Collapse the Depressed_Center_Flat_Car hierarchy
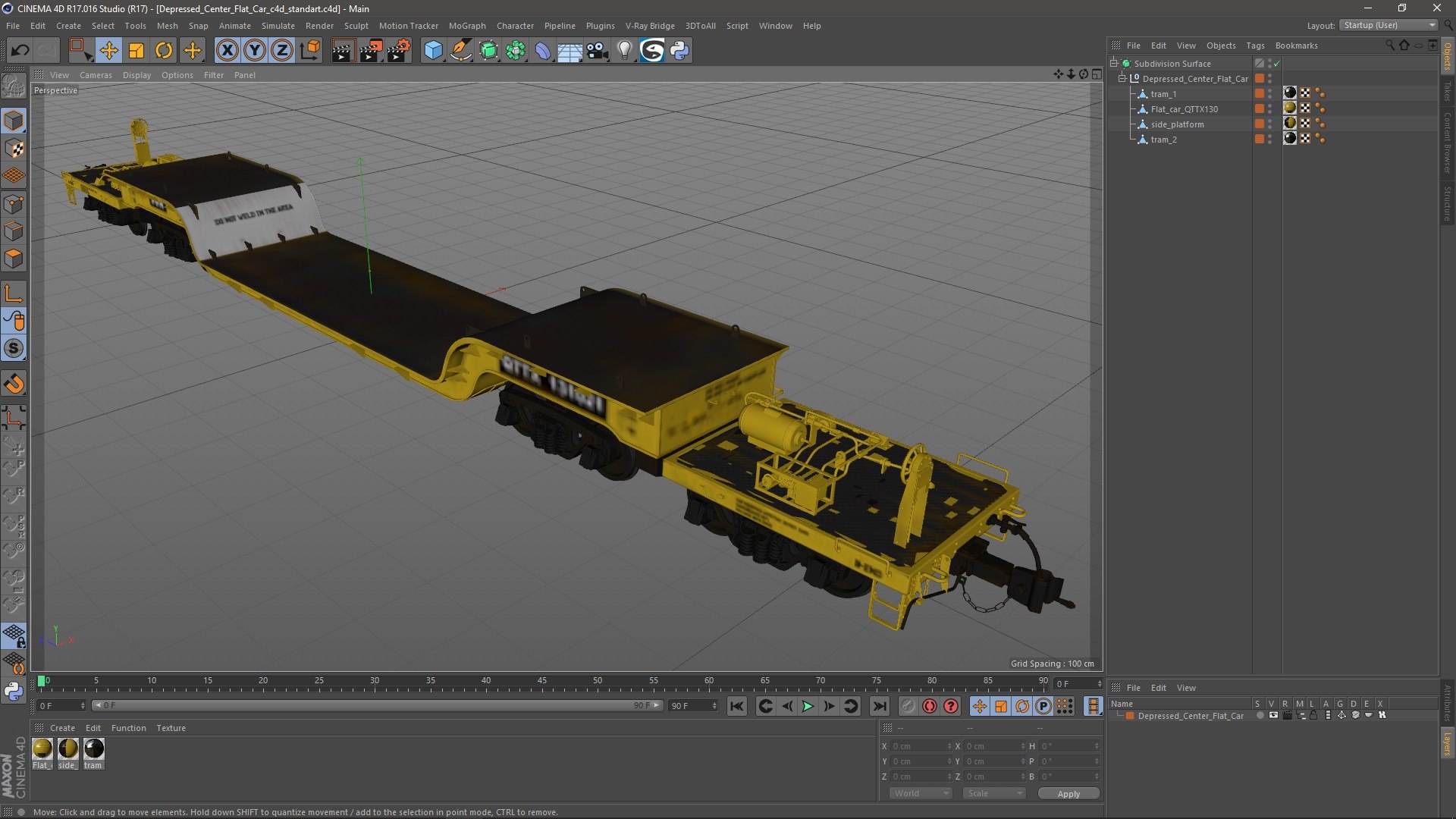This screenshot has width=1456, height=819. pos(1122,79)
